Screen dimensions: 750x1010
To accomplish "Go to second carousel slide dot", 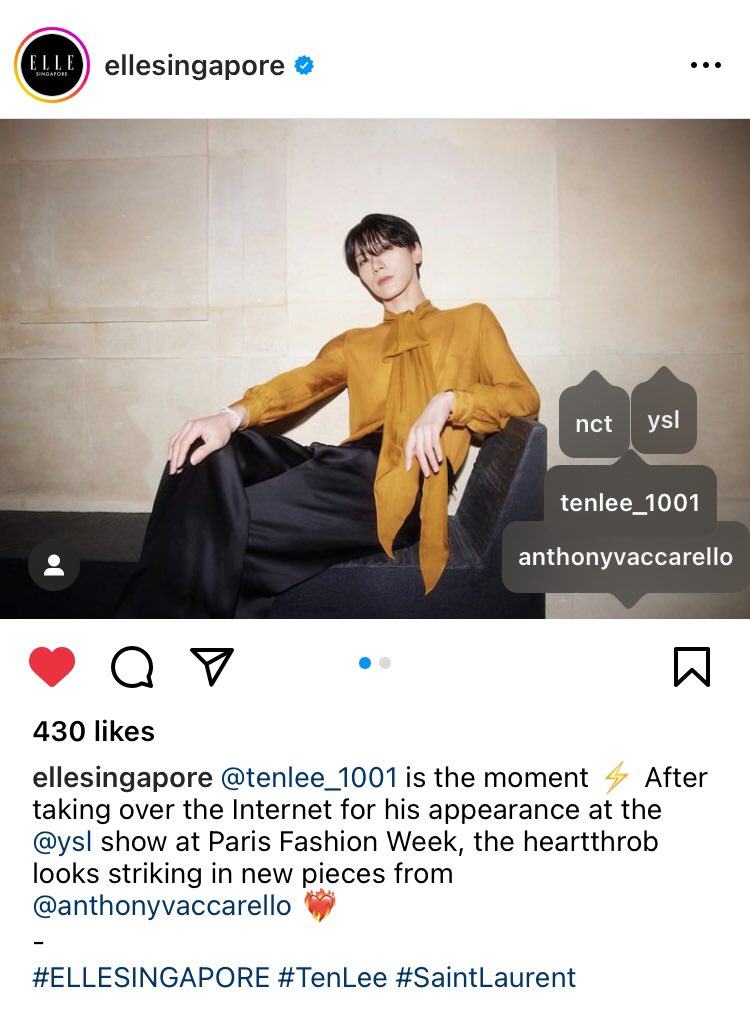I will point(385,663).
